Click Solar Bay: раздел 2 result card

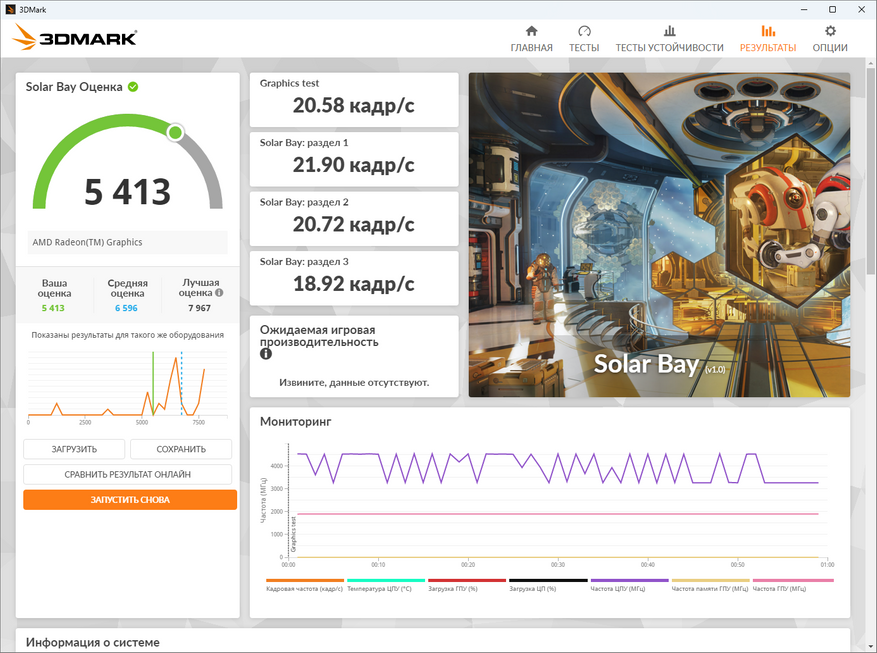click(354, 219)
